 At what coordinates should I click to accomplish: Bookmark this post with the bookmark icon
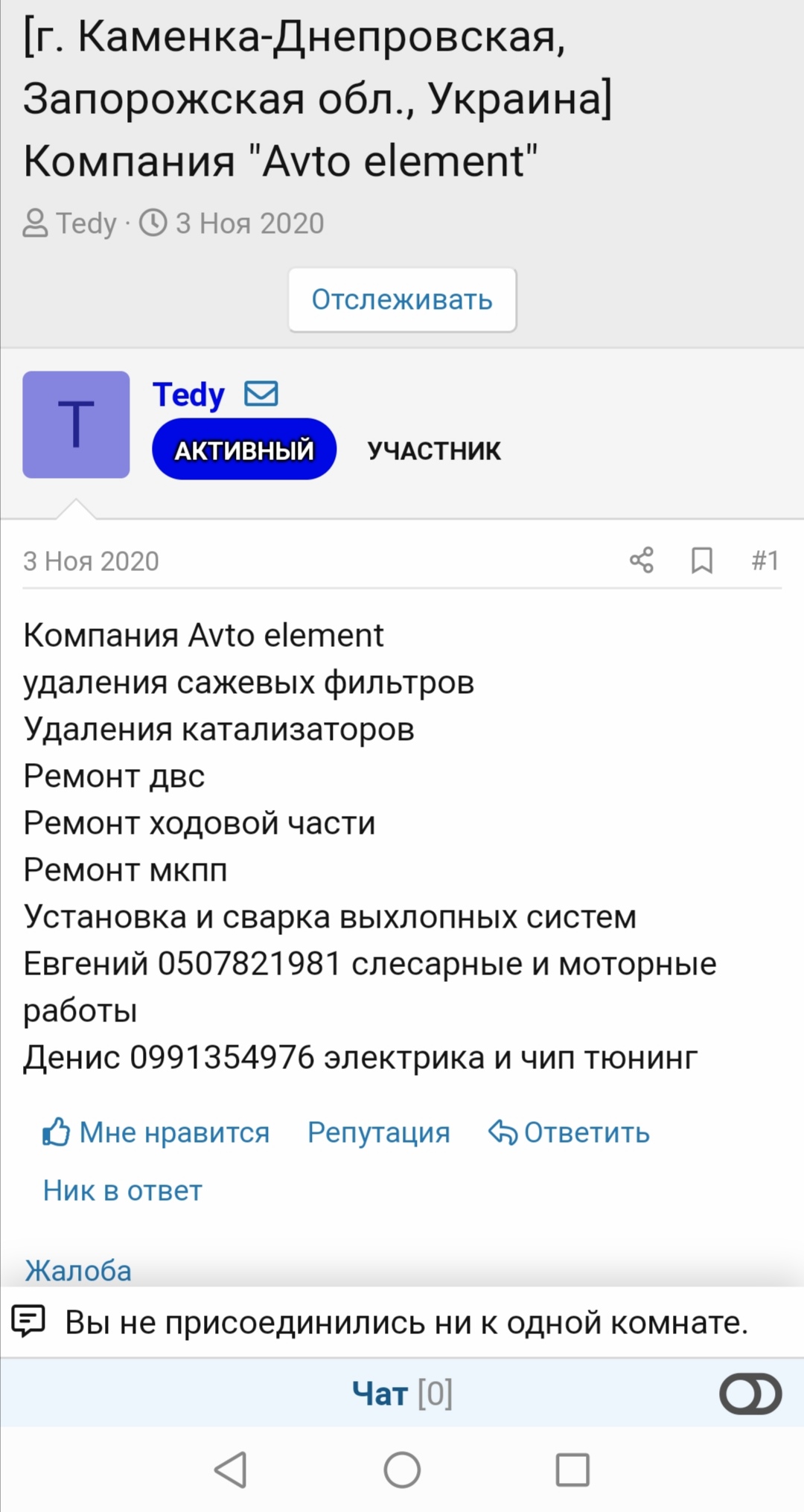pyautogui.click(x=701, y=560)
